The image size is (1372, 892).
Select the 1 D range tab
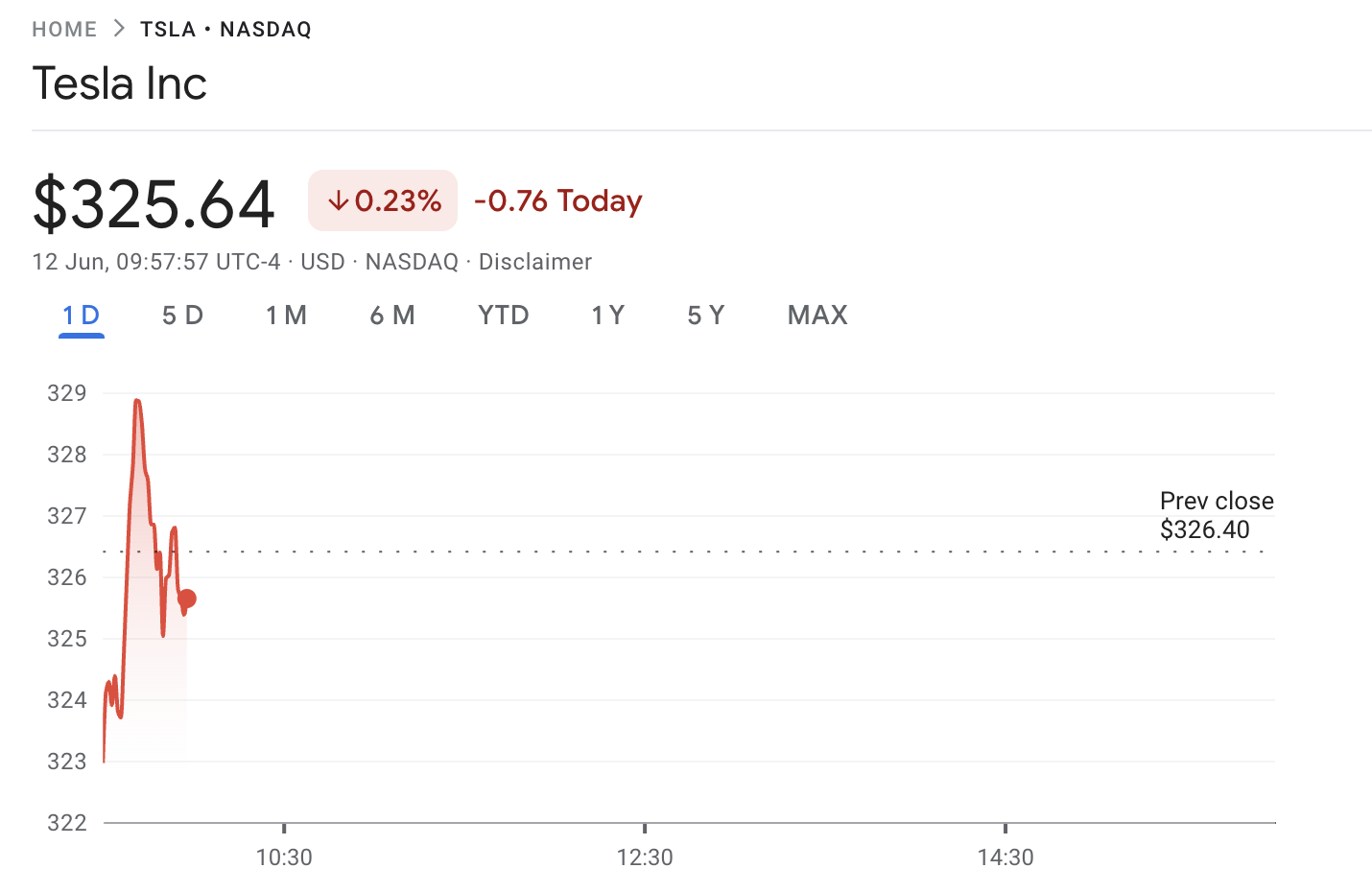pyautogui.click(x=82, y=316)
